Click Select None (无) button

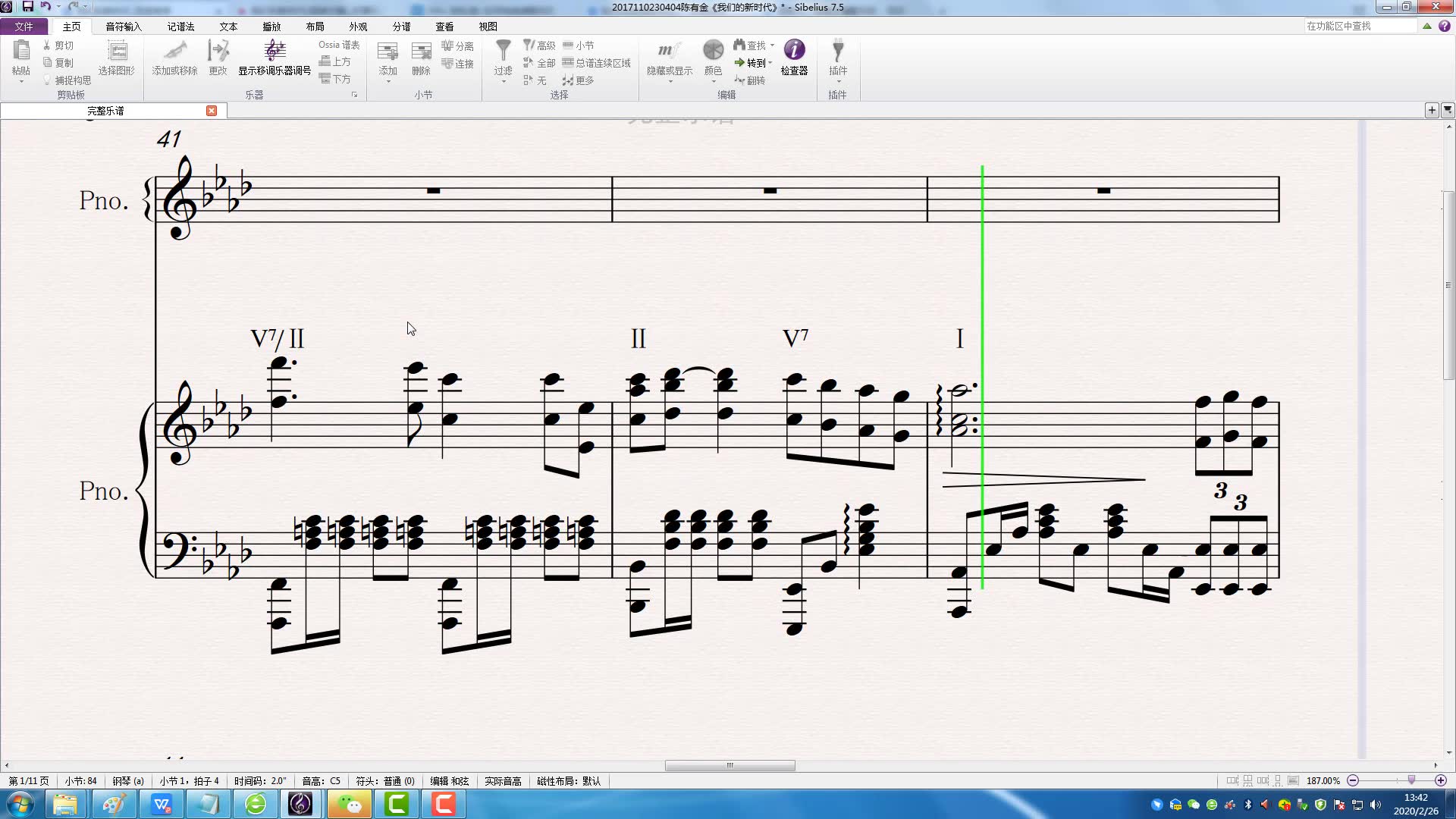pyautogui.click(x=535, y=80)
